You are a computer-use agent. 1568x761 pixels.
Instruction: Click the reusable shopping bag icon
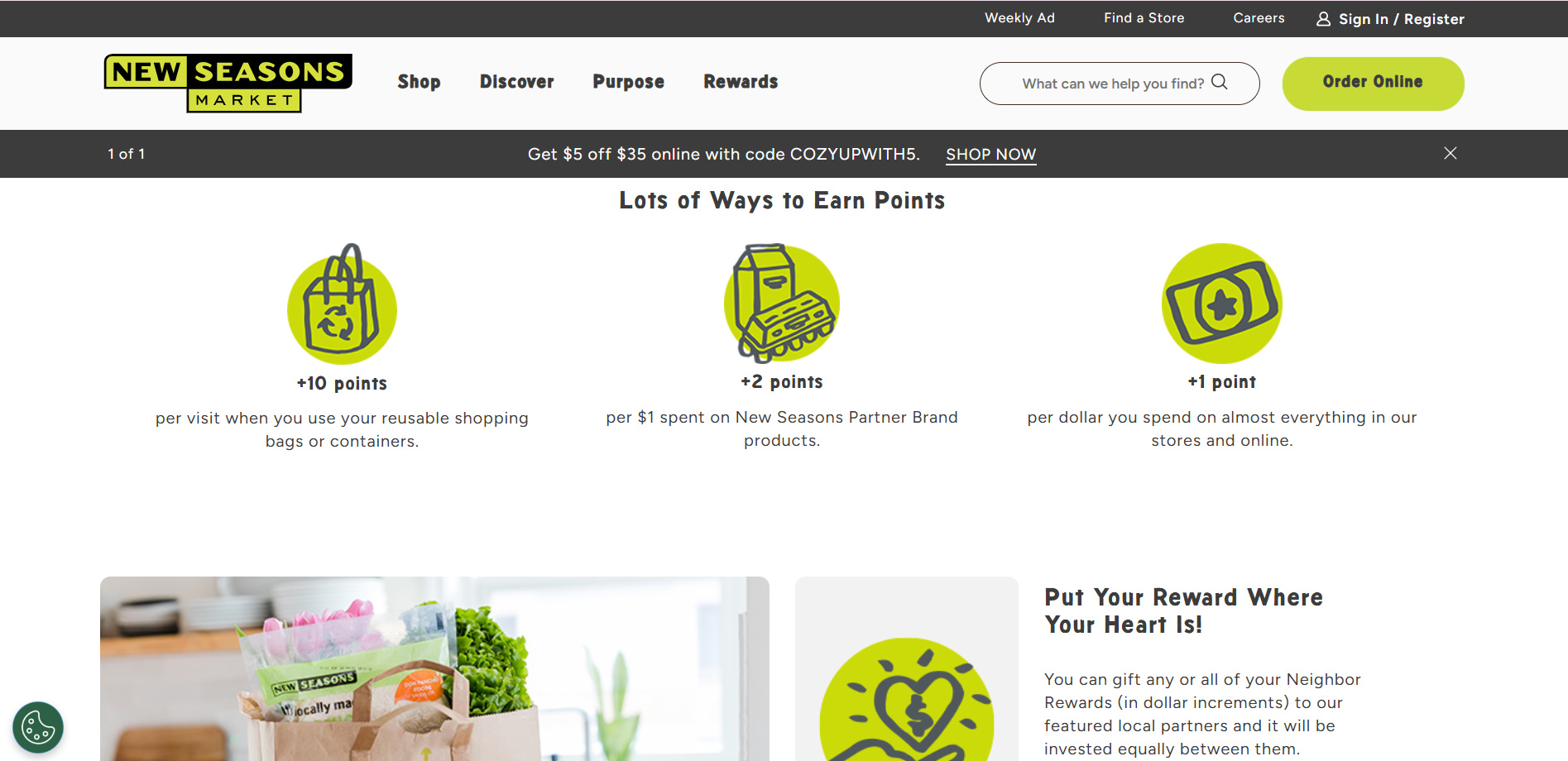click(x=342, y=304)
